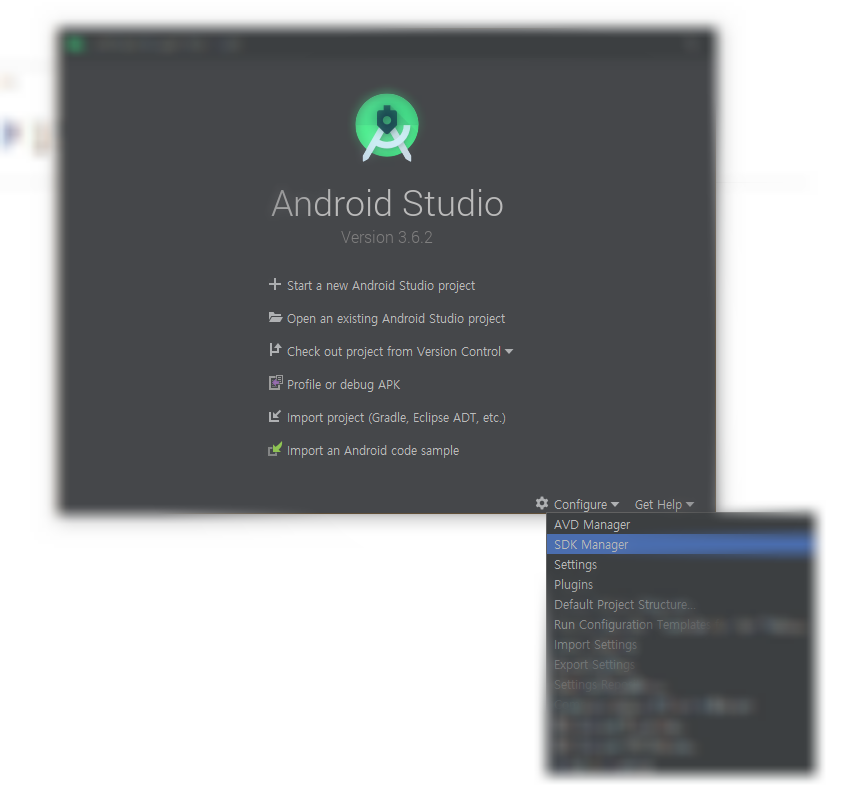Click the open folder icon
Screen dimensions: 856x807
click(x=275, y=317)
